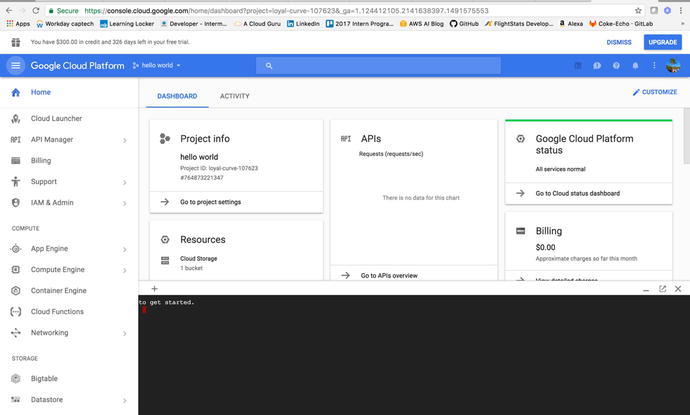
Task: Click the help question mark icon
Action: [616, 66]
